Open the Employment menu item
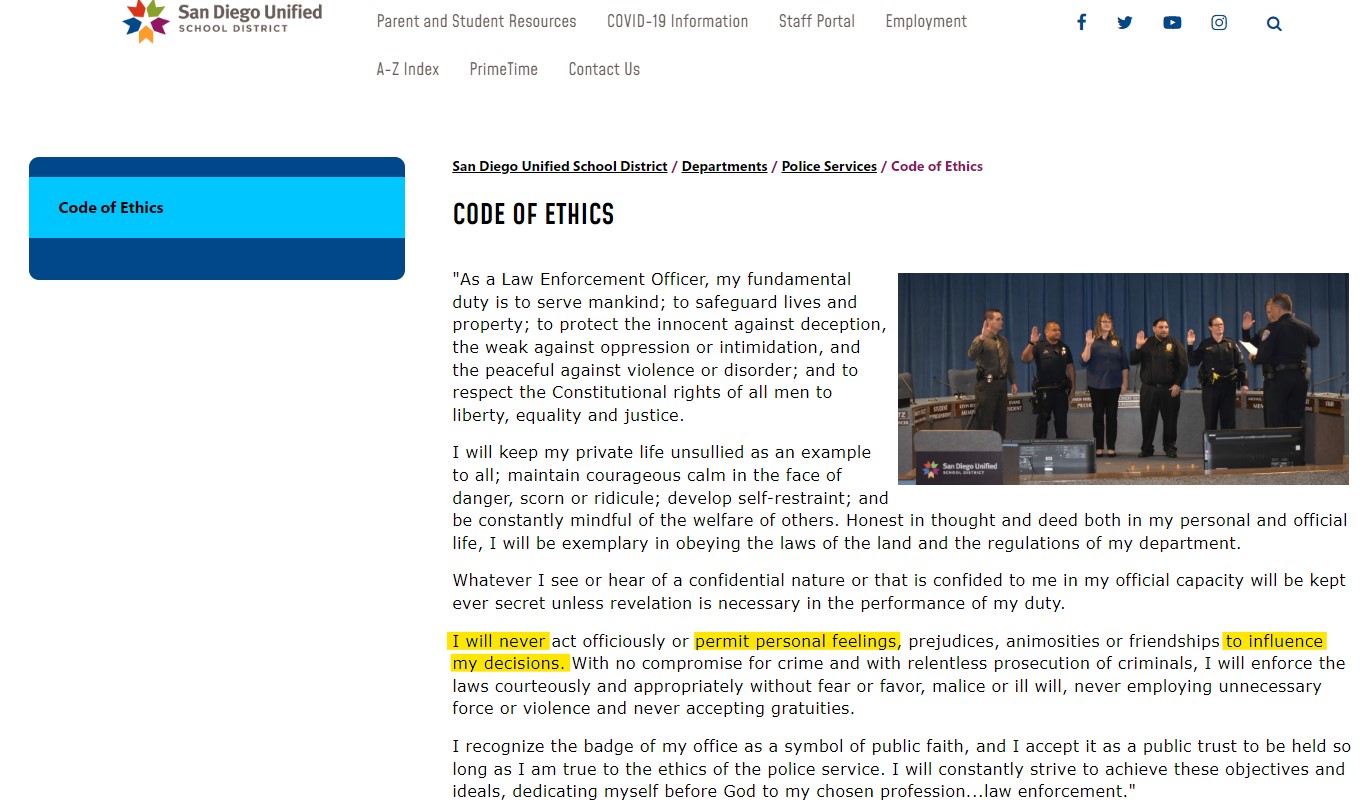1372x808 pixels. pos(926,21)
